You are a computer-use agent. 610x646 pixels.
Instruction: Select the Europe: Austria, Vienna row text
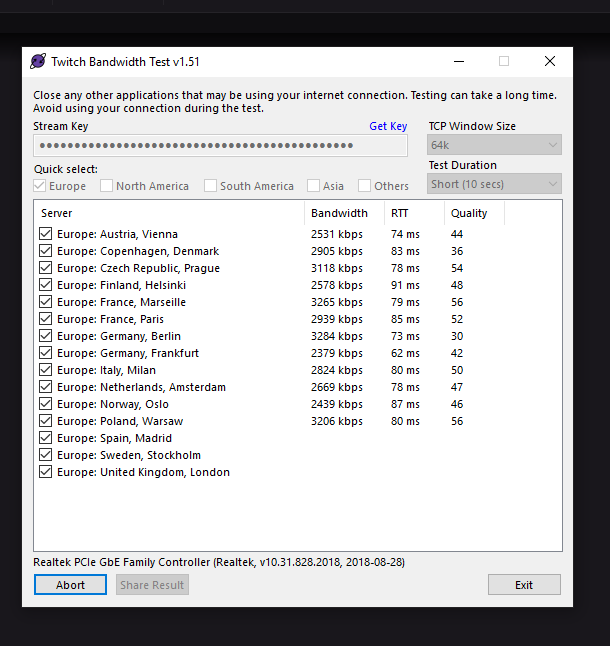117,234
